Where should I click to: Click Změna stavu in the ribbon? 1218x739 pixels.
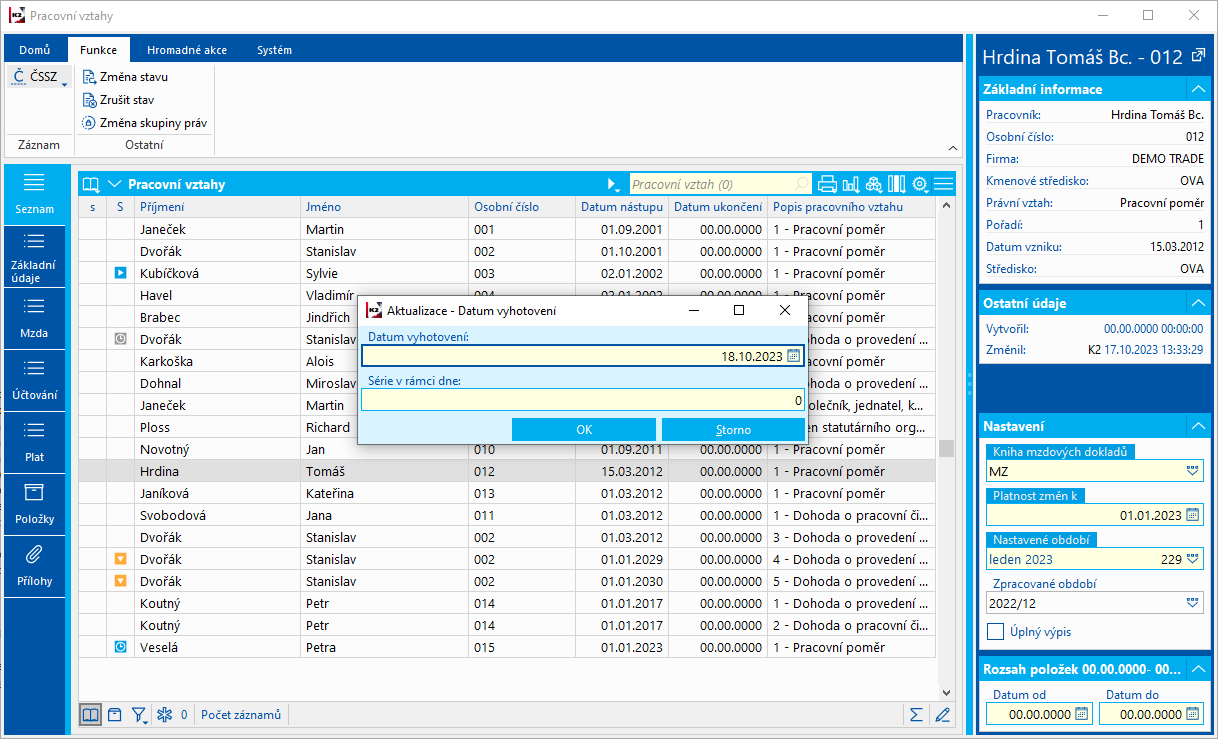coord(133,77)
